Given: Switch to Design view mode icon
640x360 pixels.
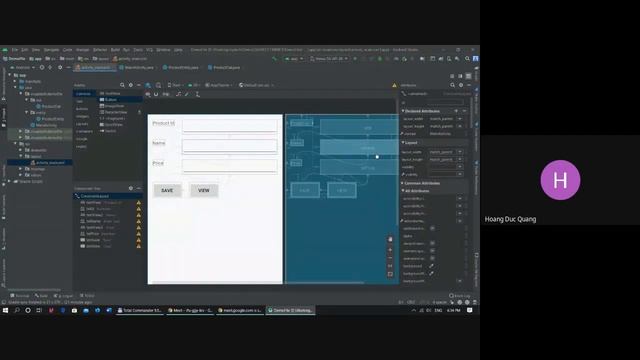Looking at the screenshot, I should tap(469, 76).
